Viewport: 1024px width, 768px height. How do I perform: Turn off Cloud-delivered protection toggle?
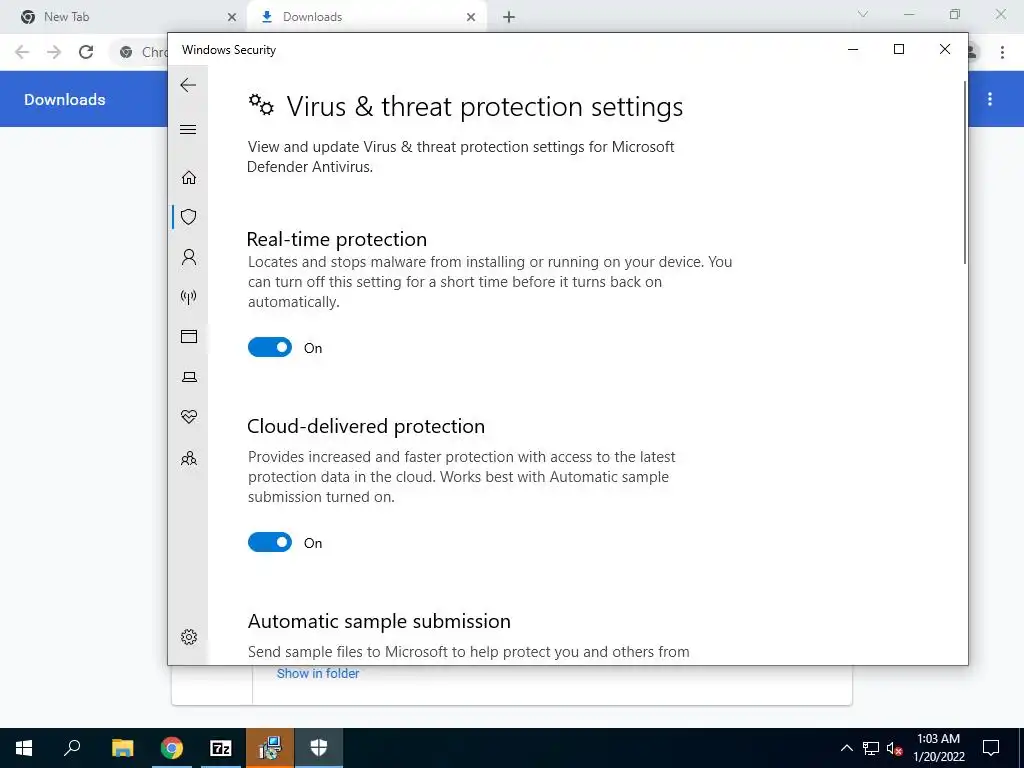pyautogui.click(x=270, y=542)
